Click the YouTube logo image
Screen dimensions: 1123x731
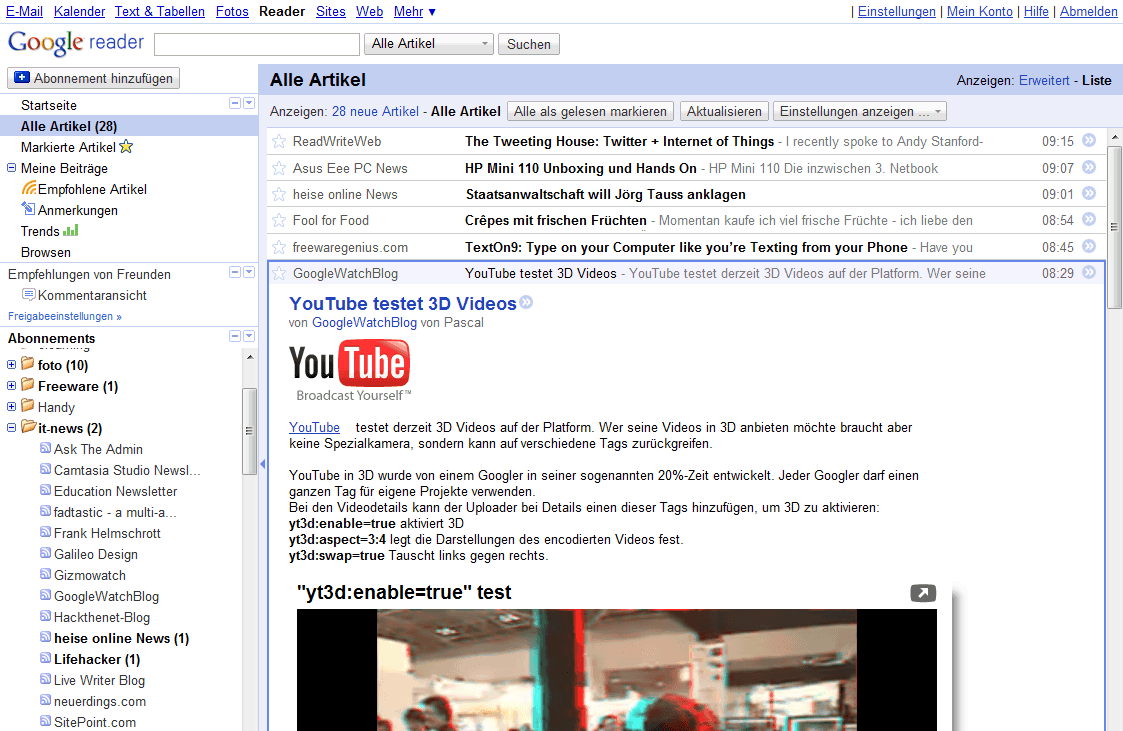point(349,370)
